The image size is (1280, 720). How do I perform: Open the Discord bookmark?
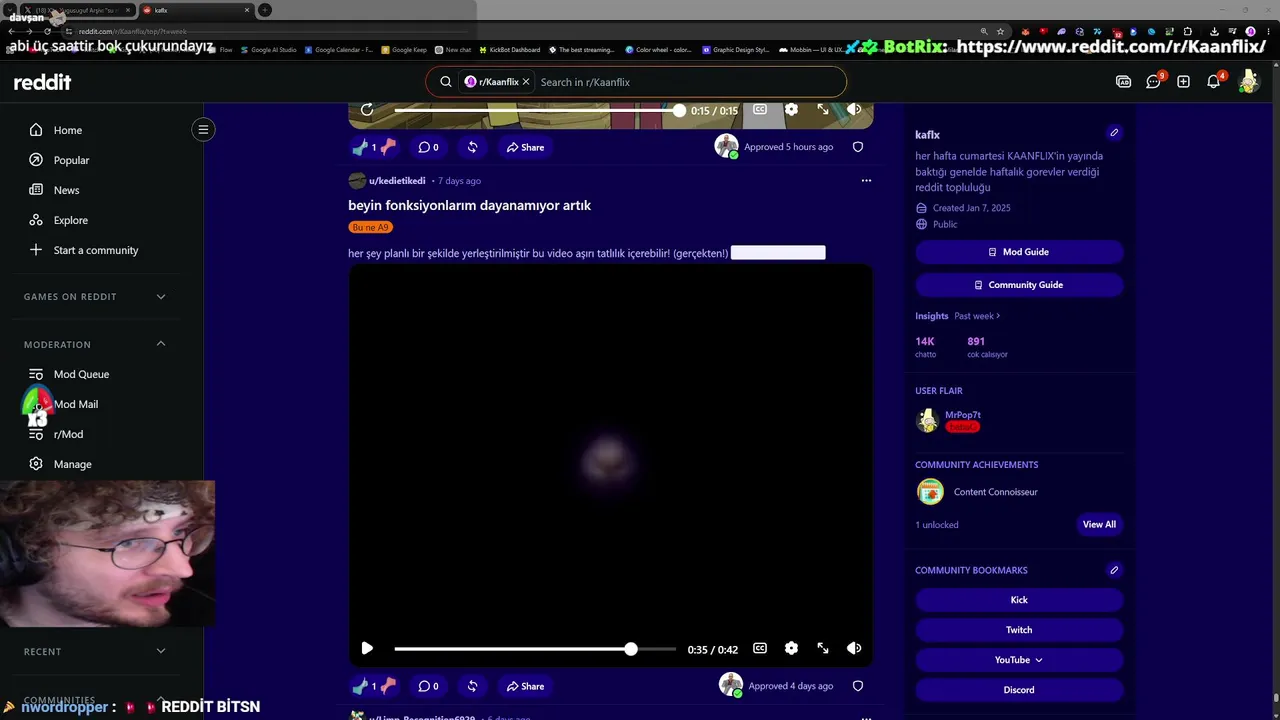tap(1019, 690)
